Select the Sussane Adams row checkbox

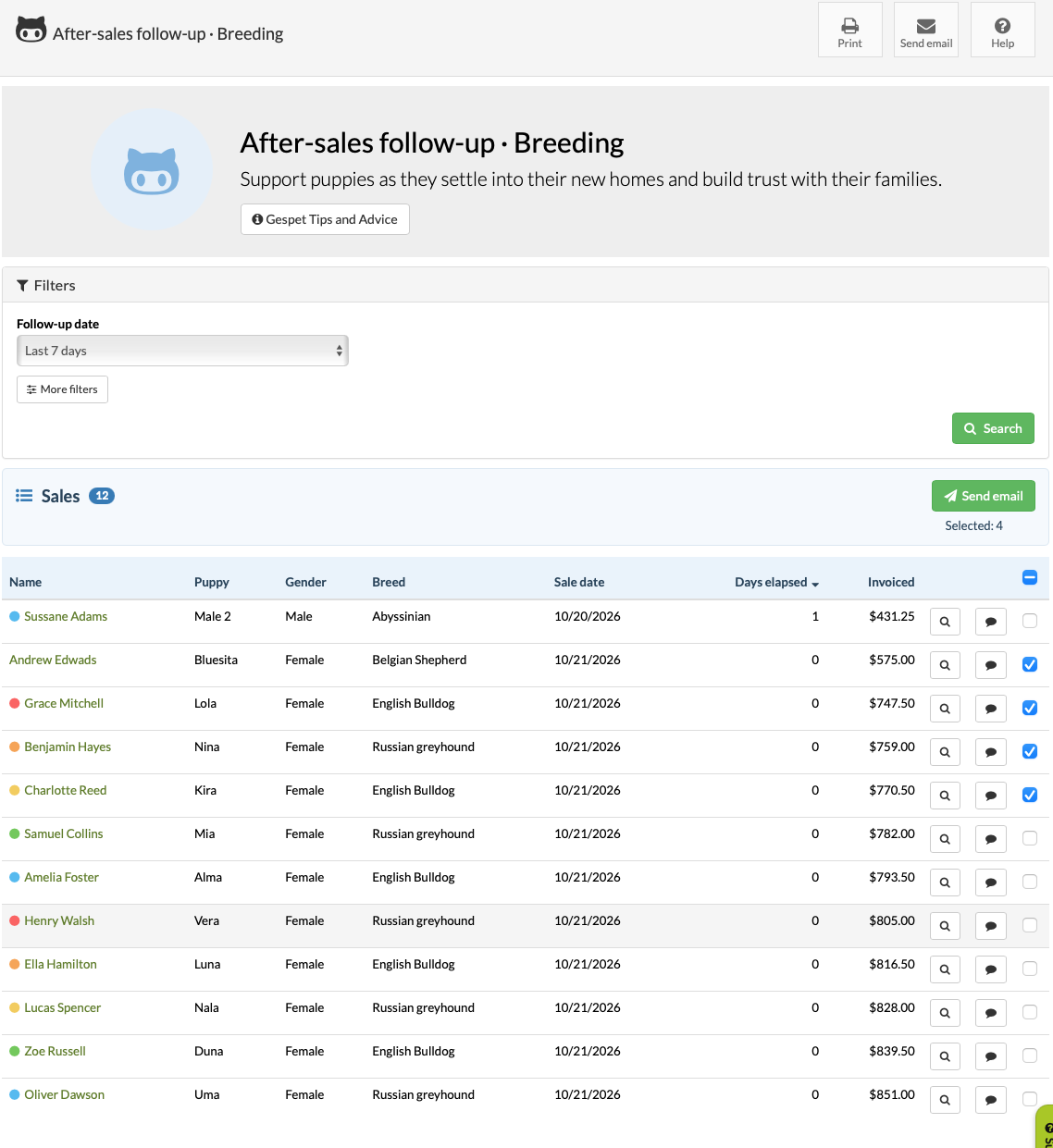1030,621
